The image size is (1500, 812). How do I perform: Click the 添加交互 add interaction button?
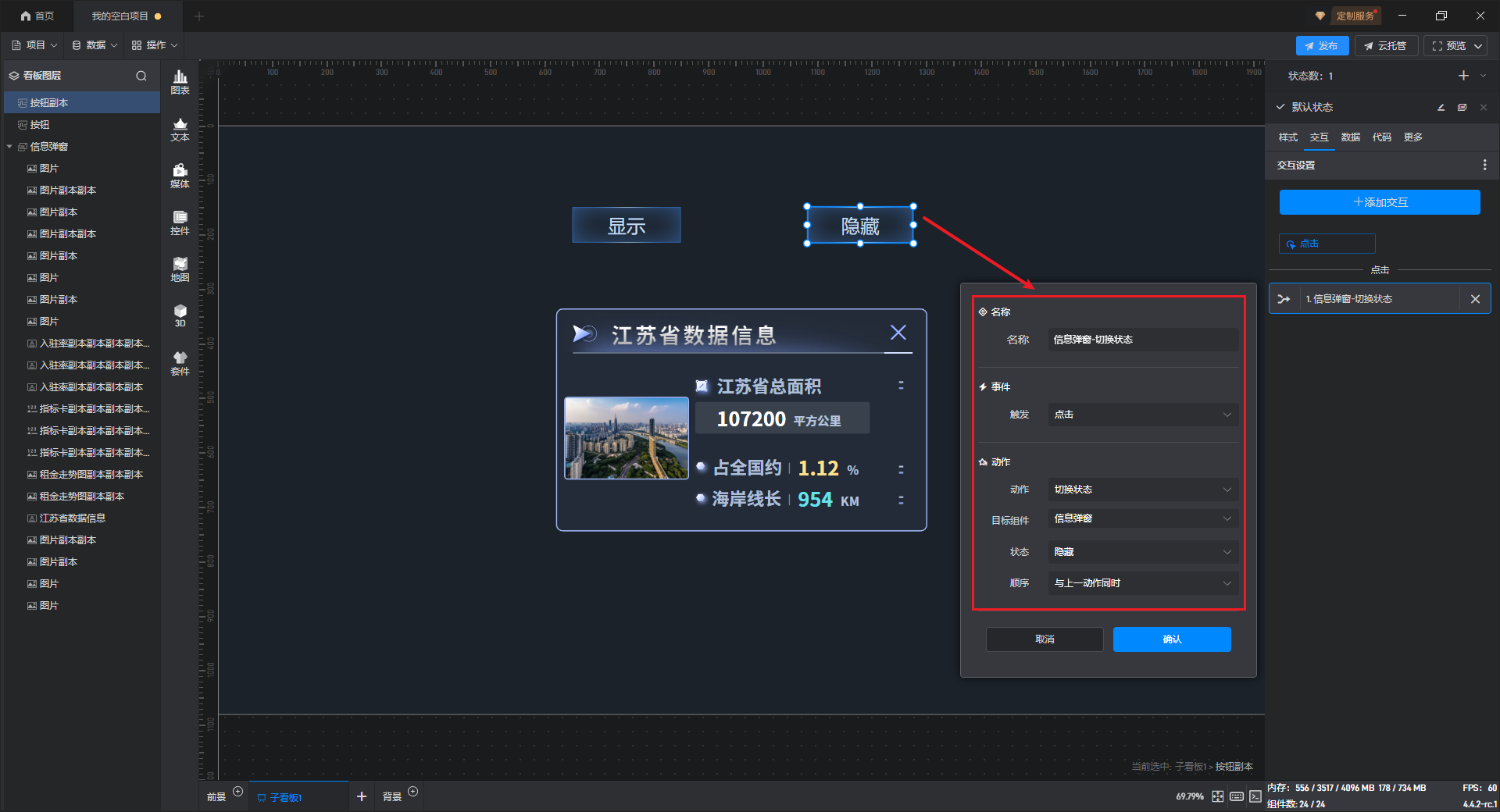tap(1379, 202)
